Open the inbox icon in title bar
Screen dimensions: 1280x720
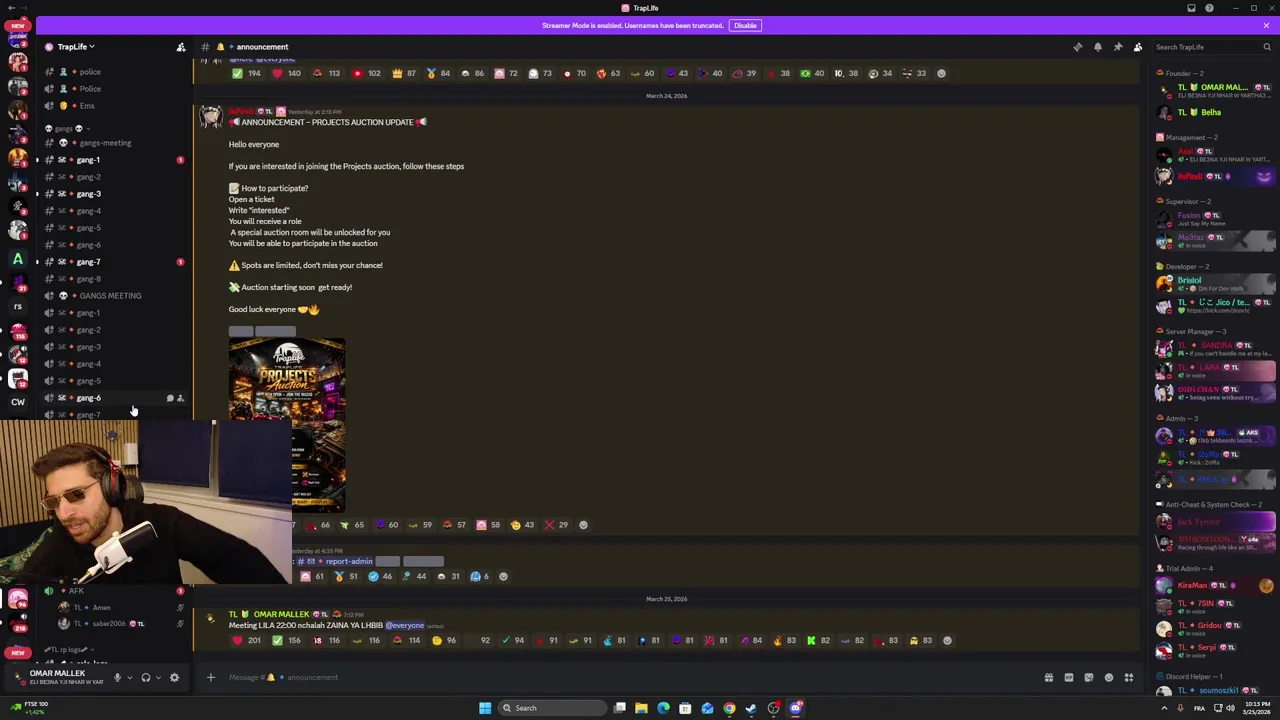tap(1191, 8)
